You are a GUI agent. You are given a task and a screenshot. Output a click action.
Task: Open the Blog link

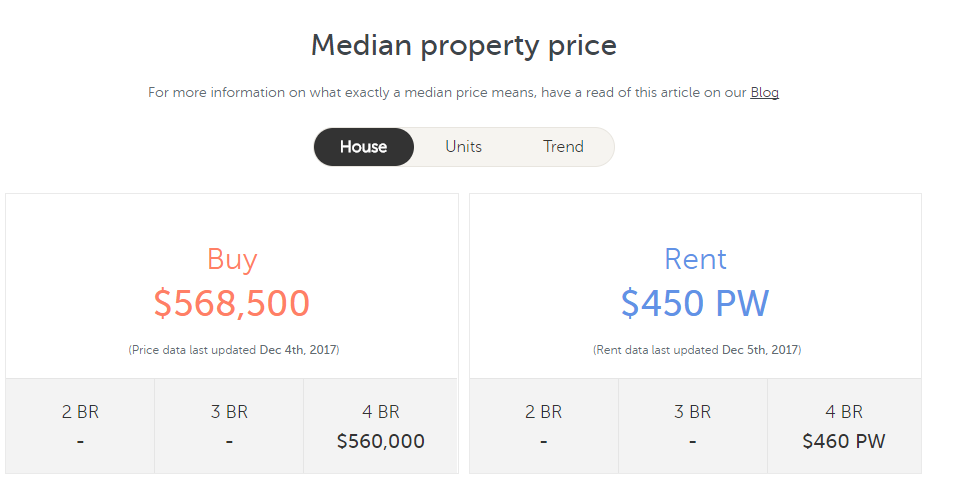(x=764, y=93)
